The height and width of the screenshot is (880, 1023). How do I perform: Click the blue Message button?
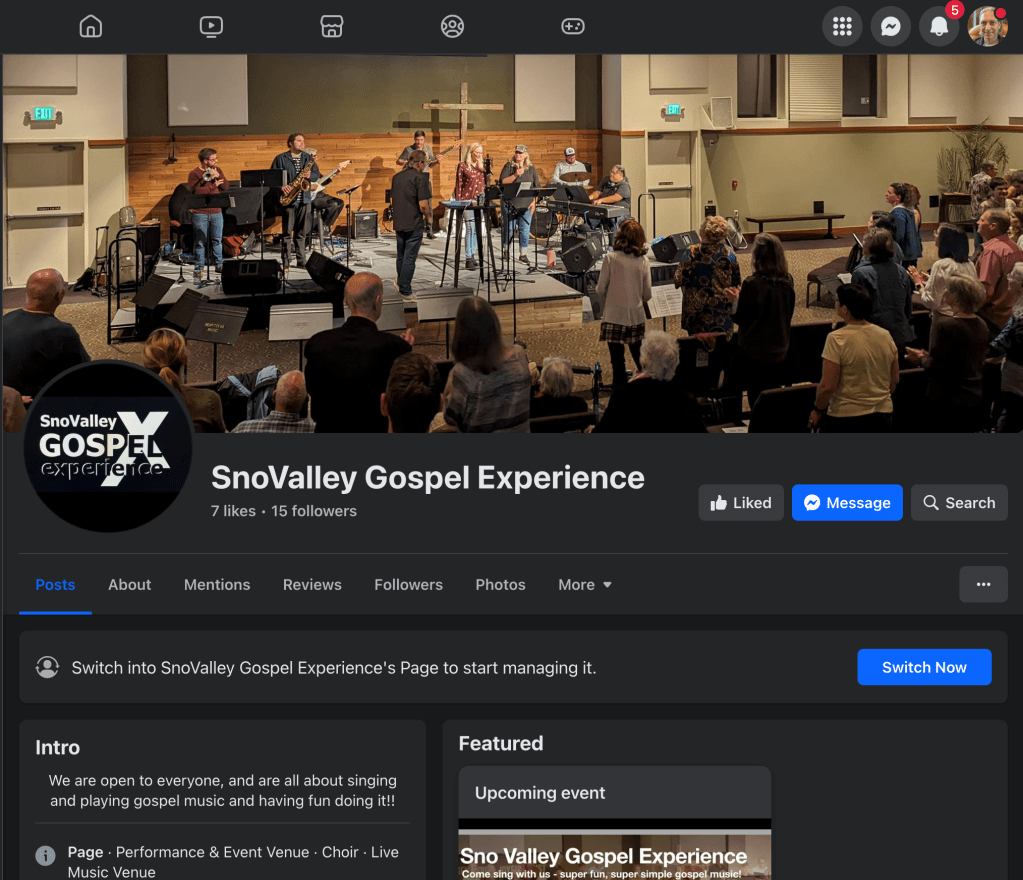[x=847, y=502]
